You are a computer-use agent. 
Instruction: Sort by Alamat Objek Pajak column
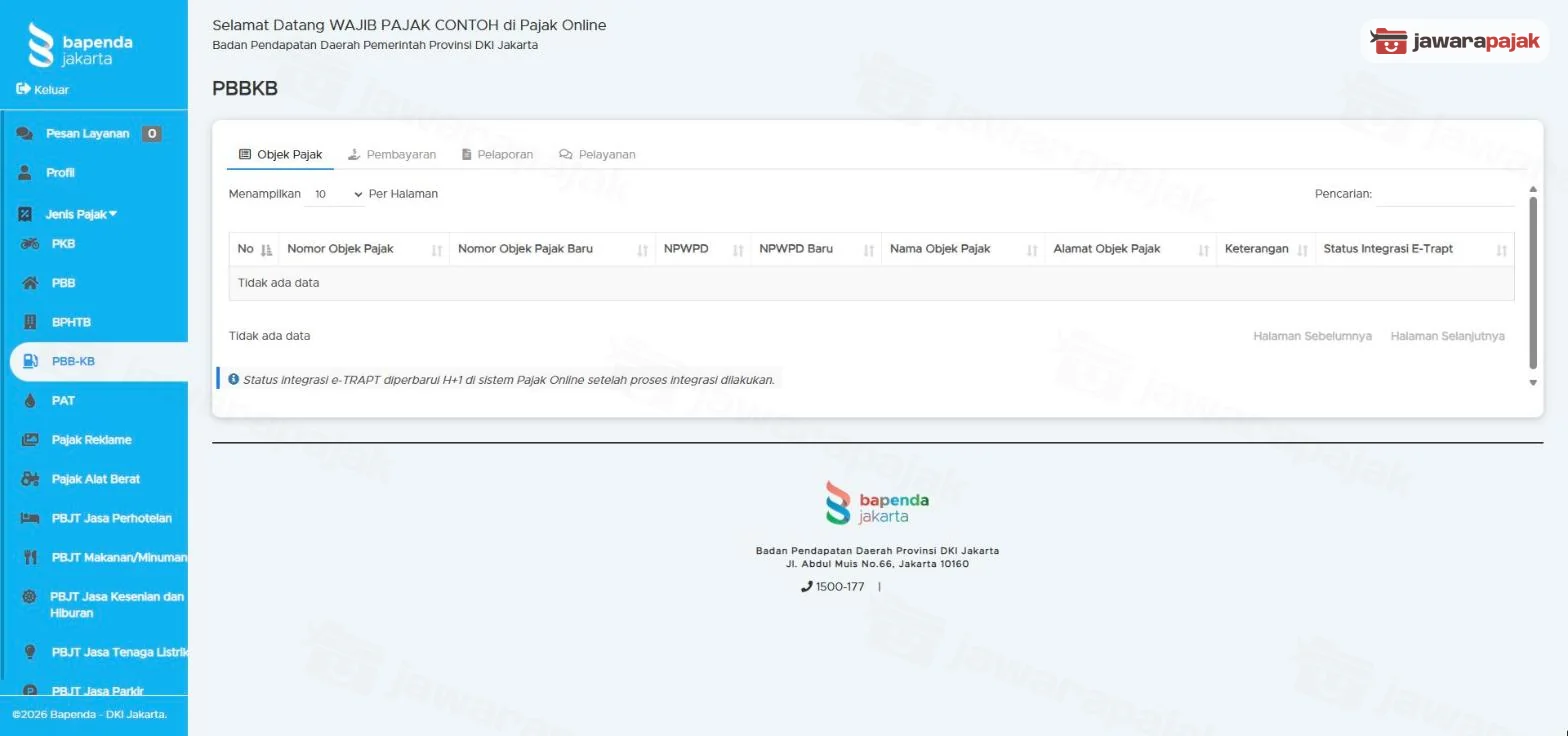tap(1131, 249)
